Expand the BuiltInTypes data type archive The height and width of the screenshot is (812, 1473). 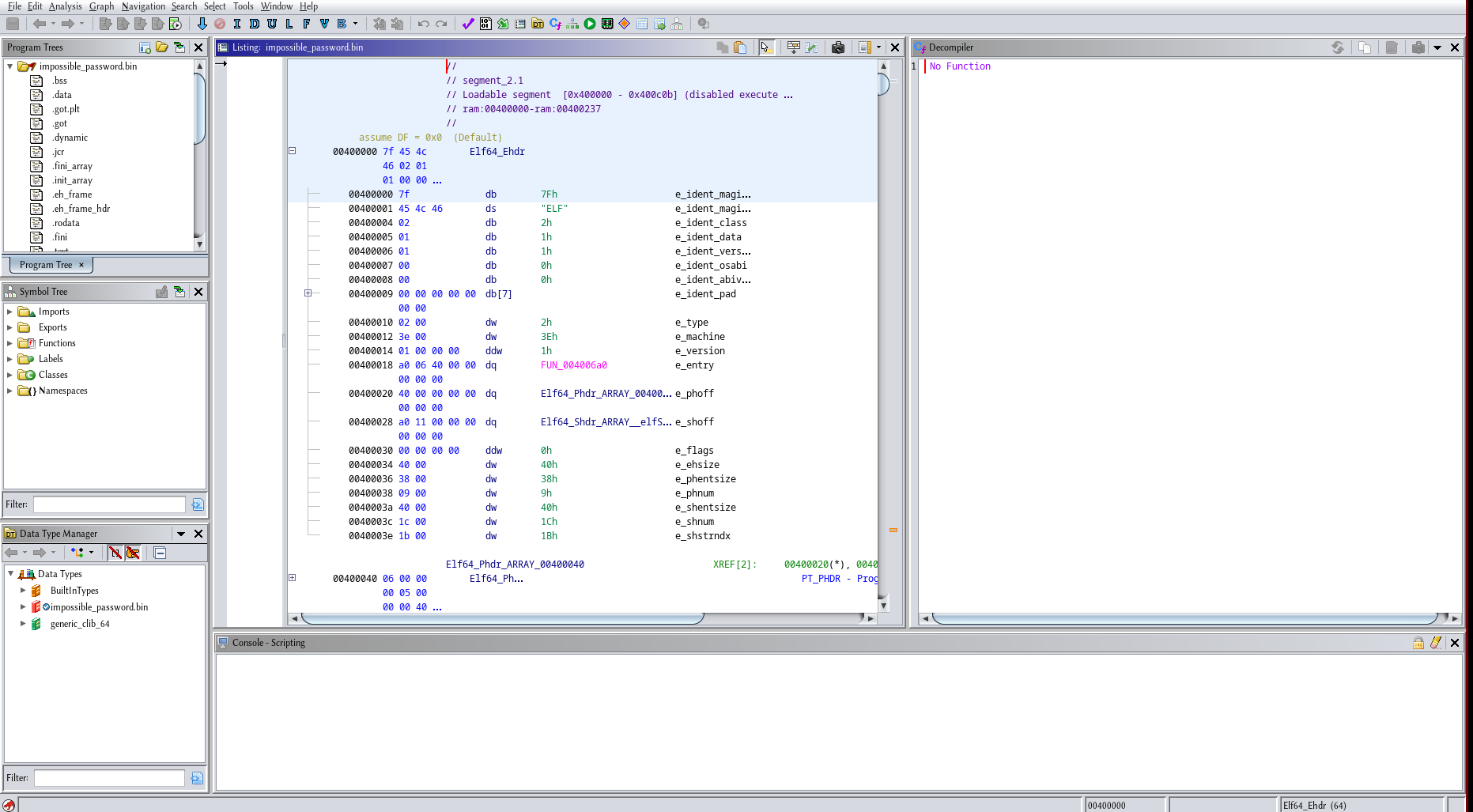pyautogui.click(x=23, y=591)
